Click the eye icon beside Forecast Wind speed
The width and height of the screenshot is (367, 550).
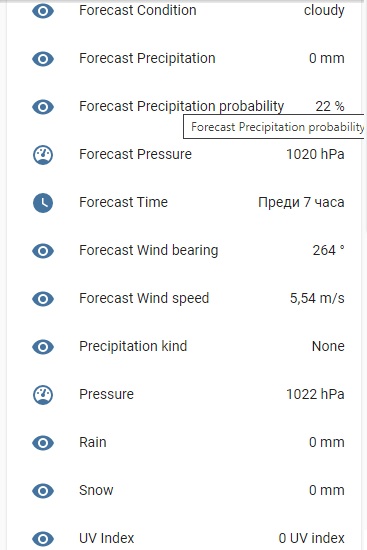pos(43,299)
